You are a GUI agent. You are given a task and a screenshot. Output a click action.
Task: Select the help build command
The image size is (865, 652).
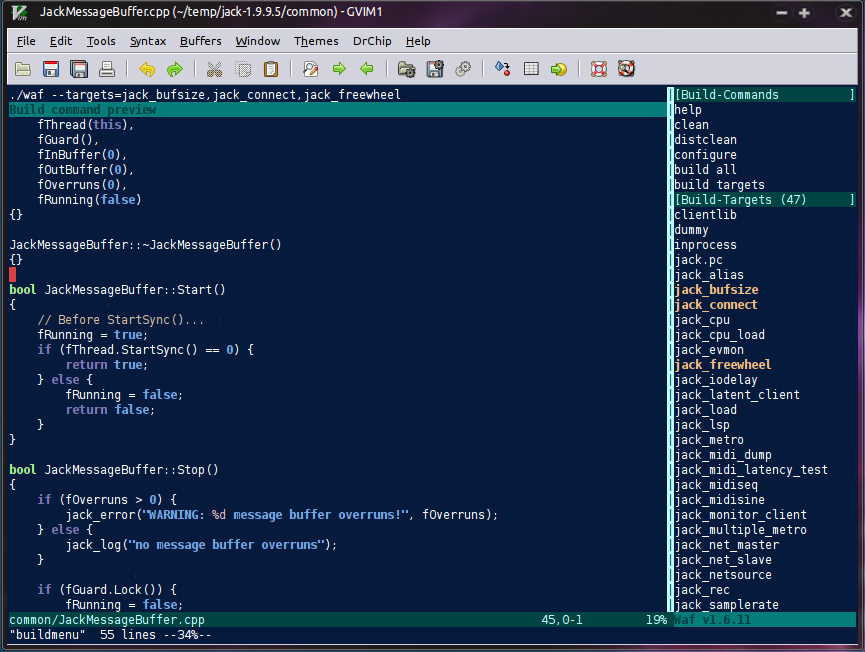tap(688, 110)
